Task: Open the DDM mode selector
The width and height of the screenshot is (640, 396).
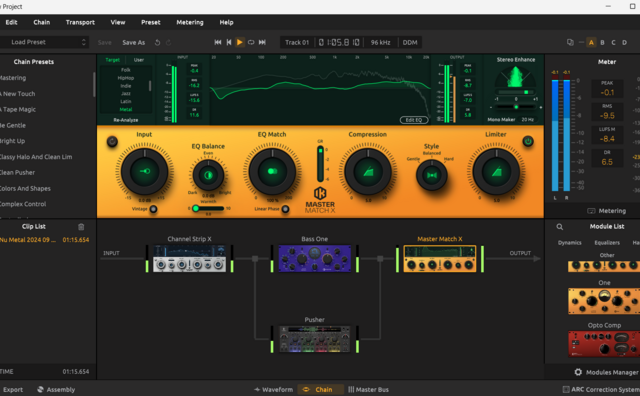Action: (x=410, y=42)
